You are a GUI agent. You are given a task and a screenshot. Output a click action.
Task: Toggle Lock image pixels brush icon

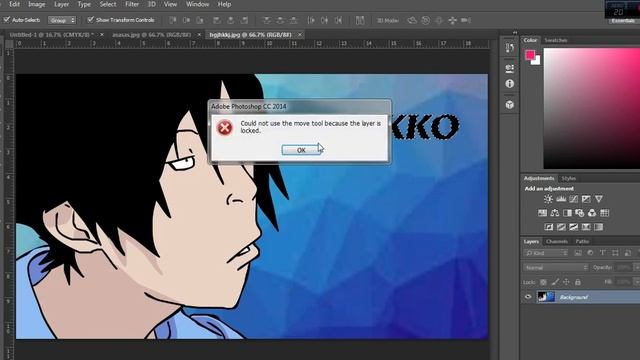pyautogui.click(x=555, y=282)
